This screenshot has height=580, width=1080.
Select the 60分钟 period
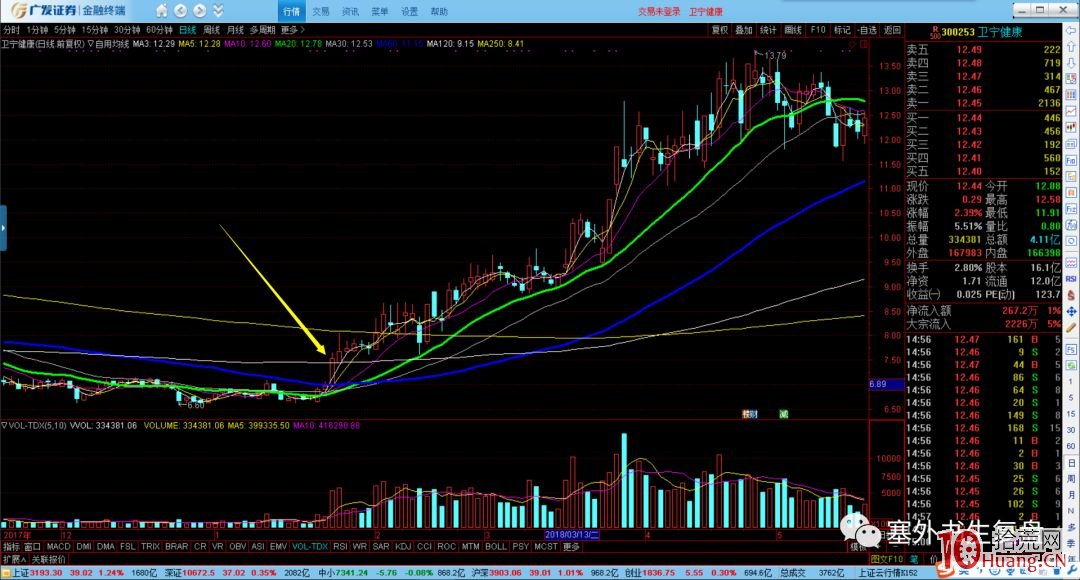pos(159,30)
